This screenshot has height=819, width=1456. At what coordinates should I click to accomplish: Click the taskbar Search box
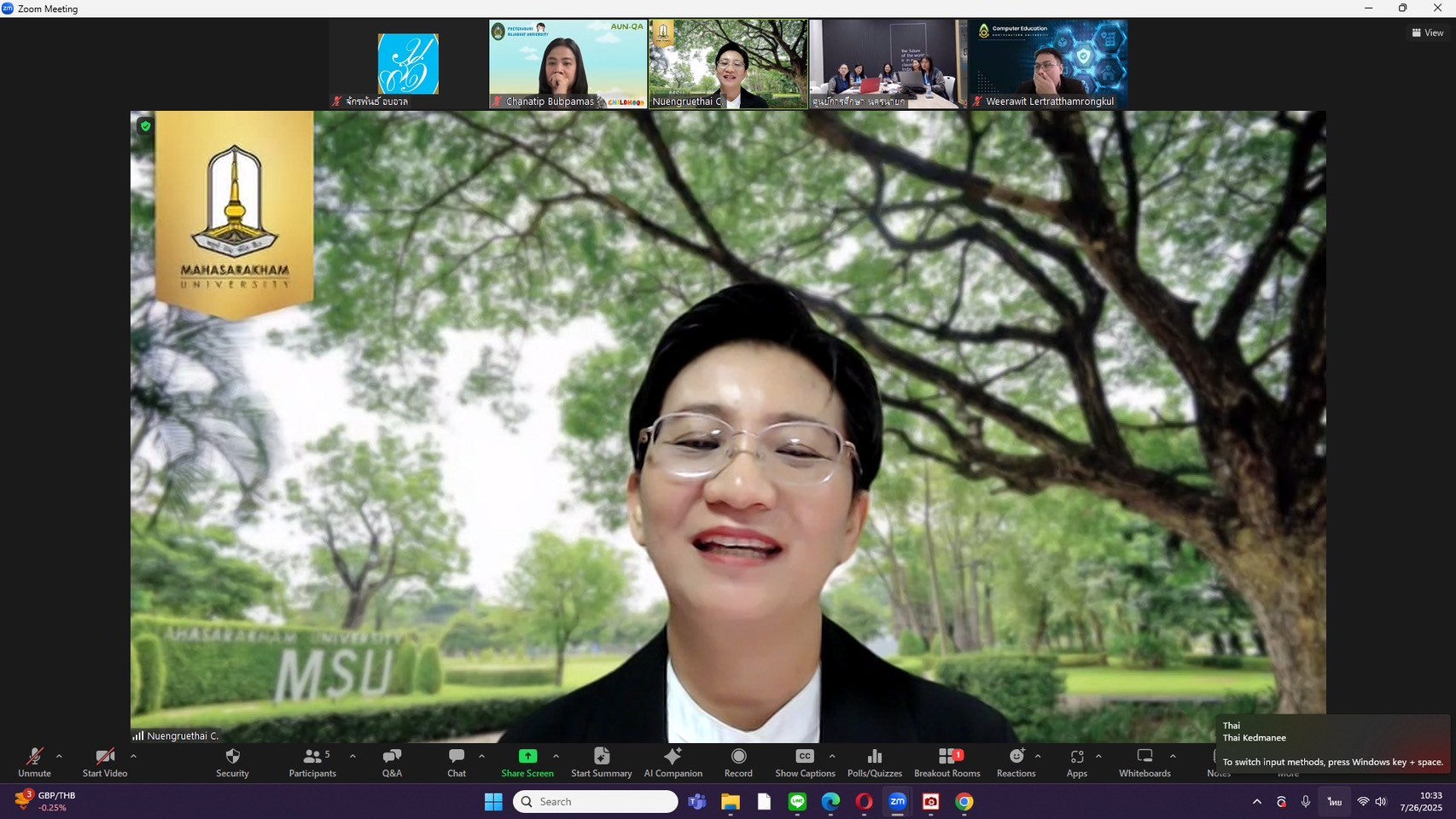point(596,802)
